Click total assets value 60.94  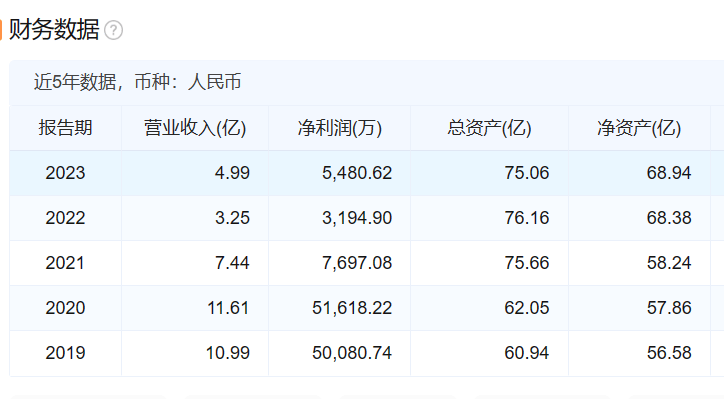pyautogui.click(x=527, y=353)
